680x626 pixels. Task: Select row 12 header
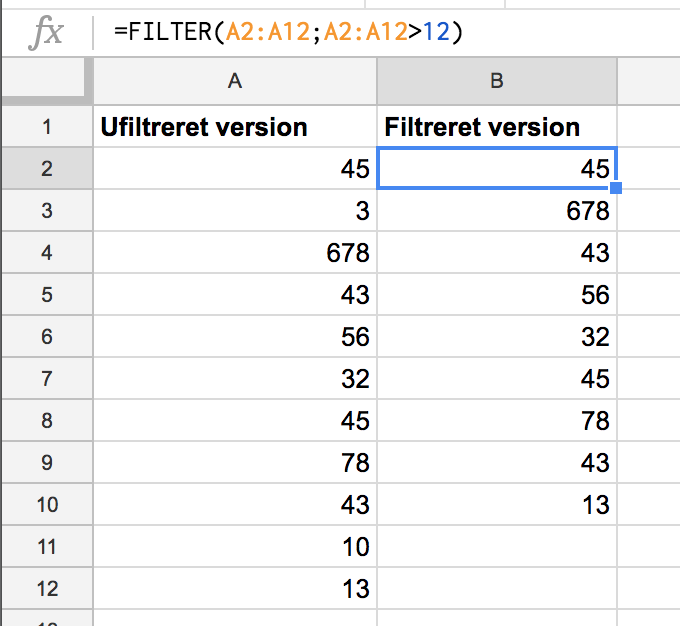tap(47, 588)
